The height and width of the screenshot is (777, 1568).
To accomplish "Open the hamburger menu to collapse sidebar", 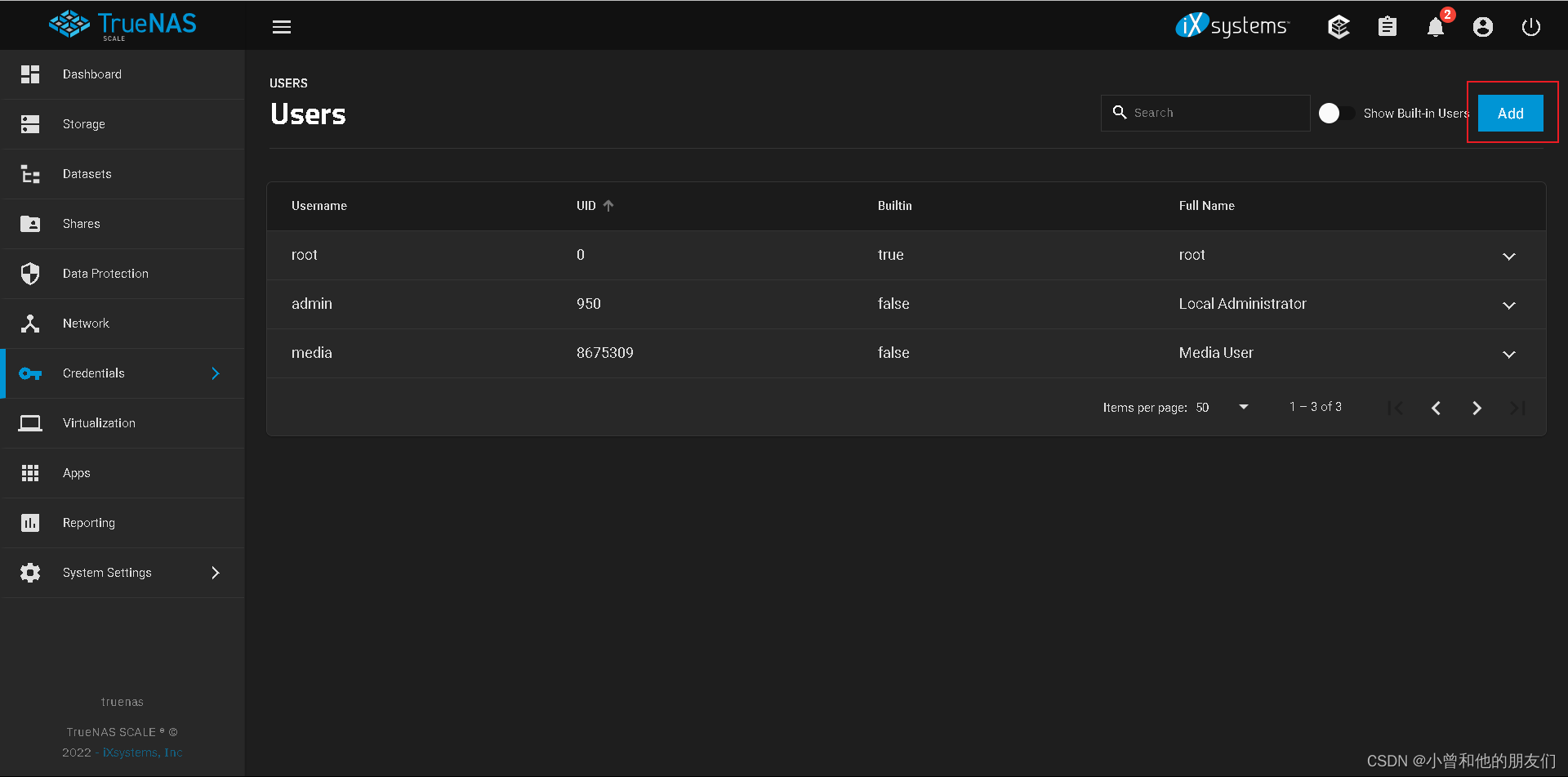I will click(x=282, y=27).
